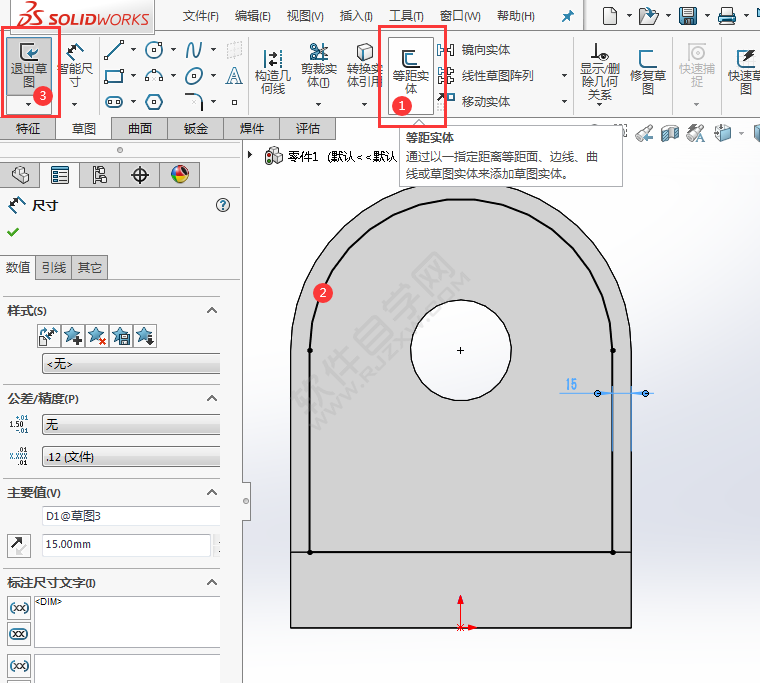Click the dimension help question mark

pyautogui.click(x=222, y=205)
